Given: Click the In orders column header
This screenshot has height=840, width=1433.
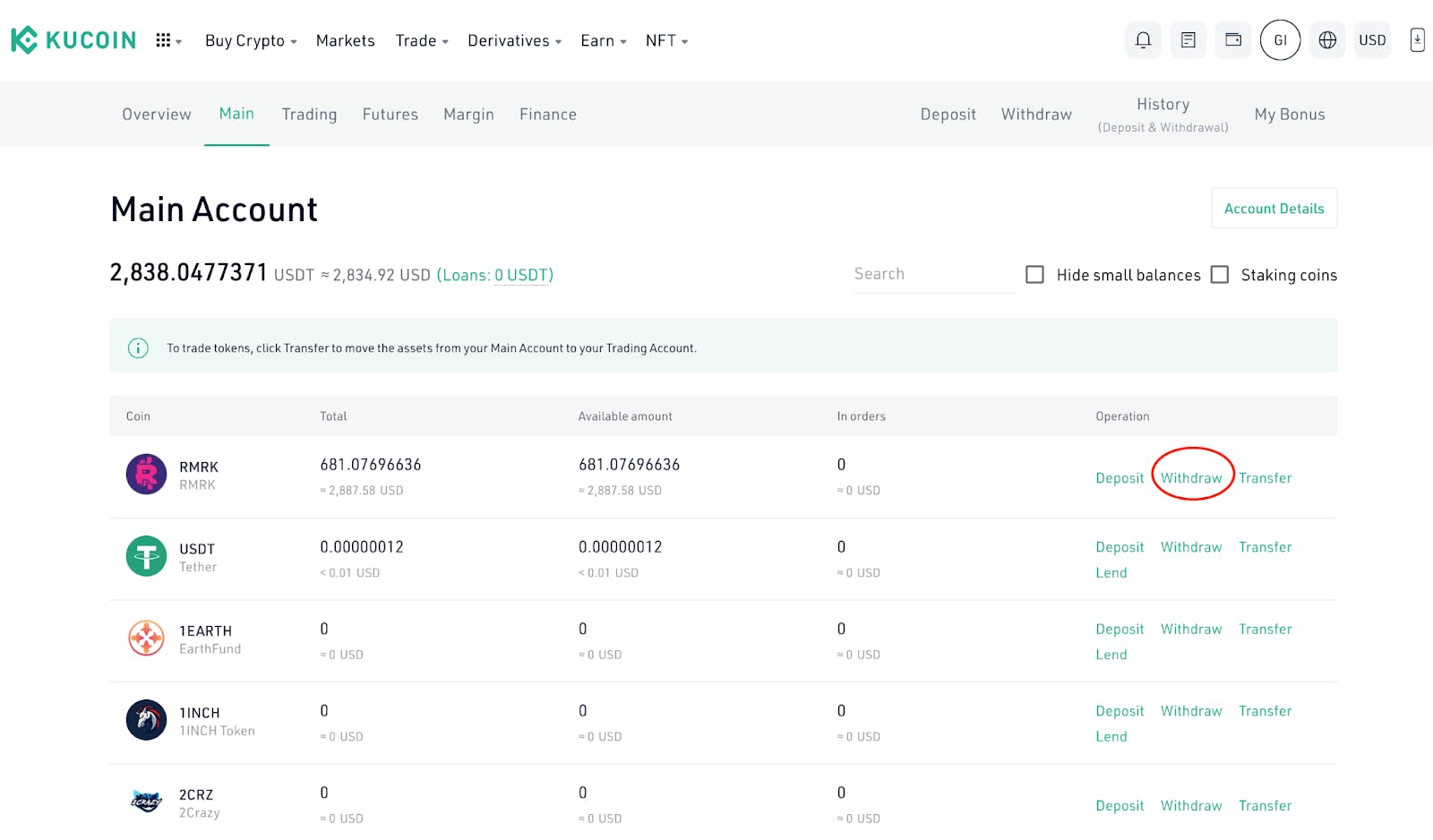Looking at the screenshot, I should [x=861, y=416].
